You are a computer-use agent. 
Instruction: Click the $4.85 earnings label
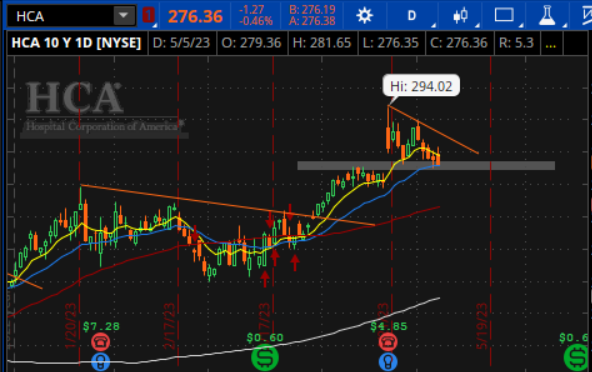click(389, 326)
